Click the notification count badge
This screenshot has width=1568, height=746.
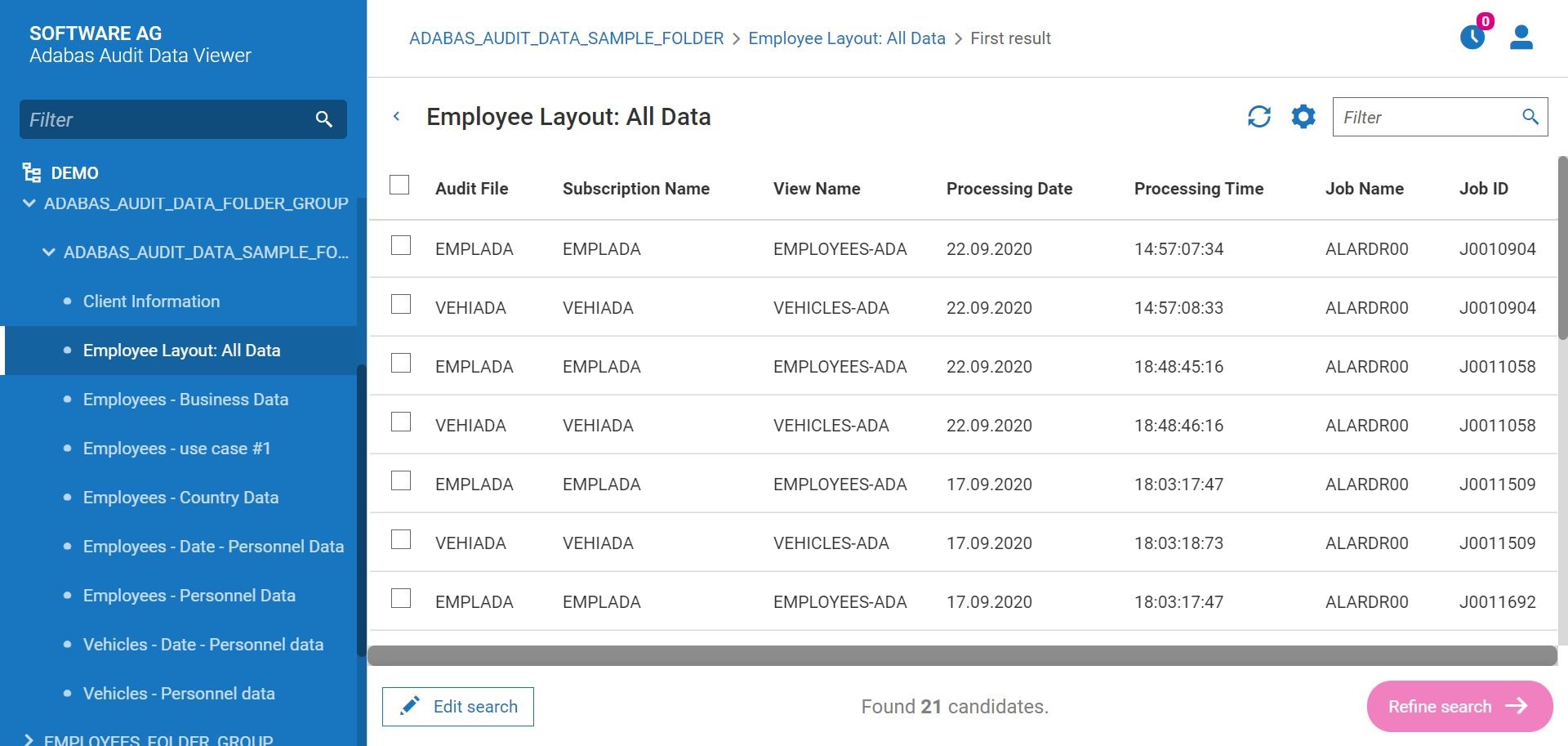tap(1486, 21)
